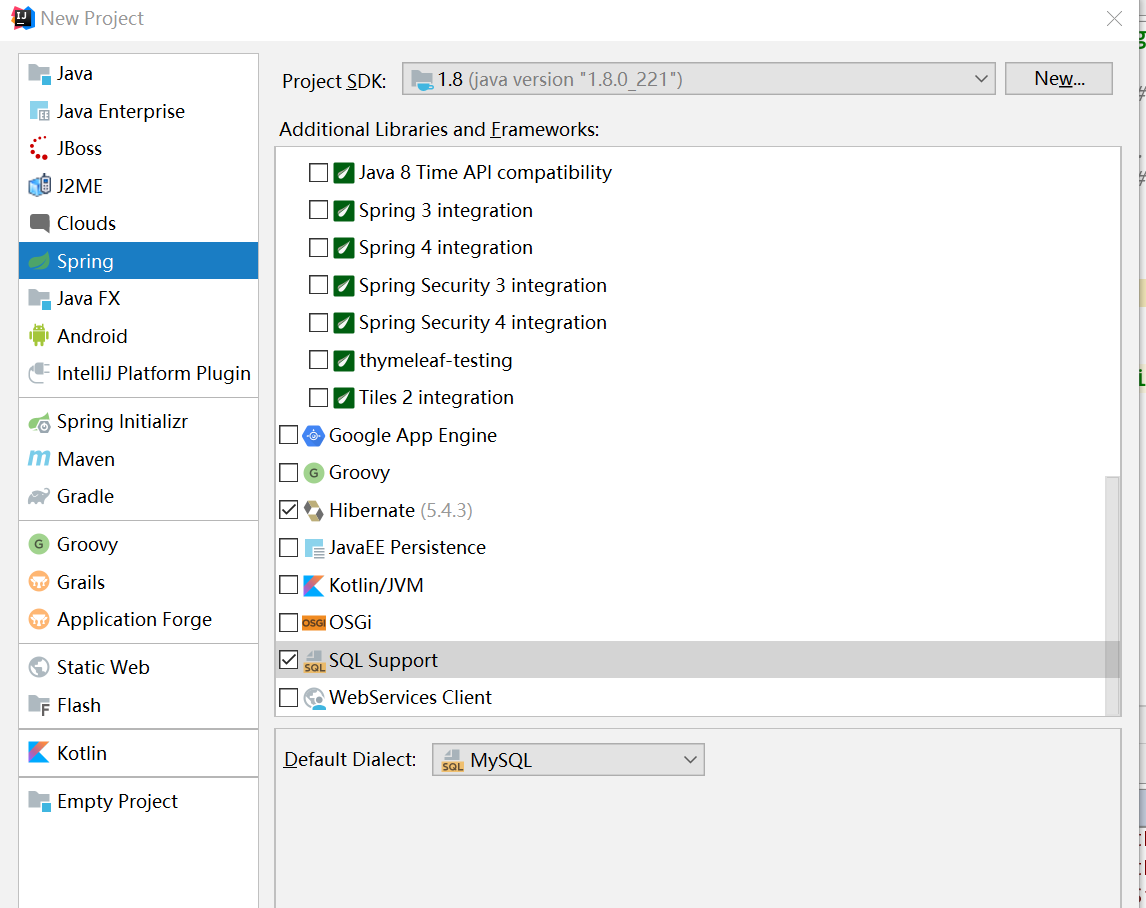Select Static Web project type
Image resolution: width=1146 pixels, height=908 pixels.
click(138, 667)
